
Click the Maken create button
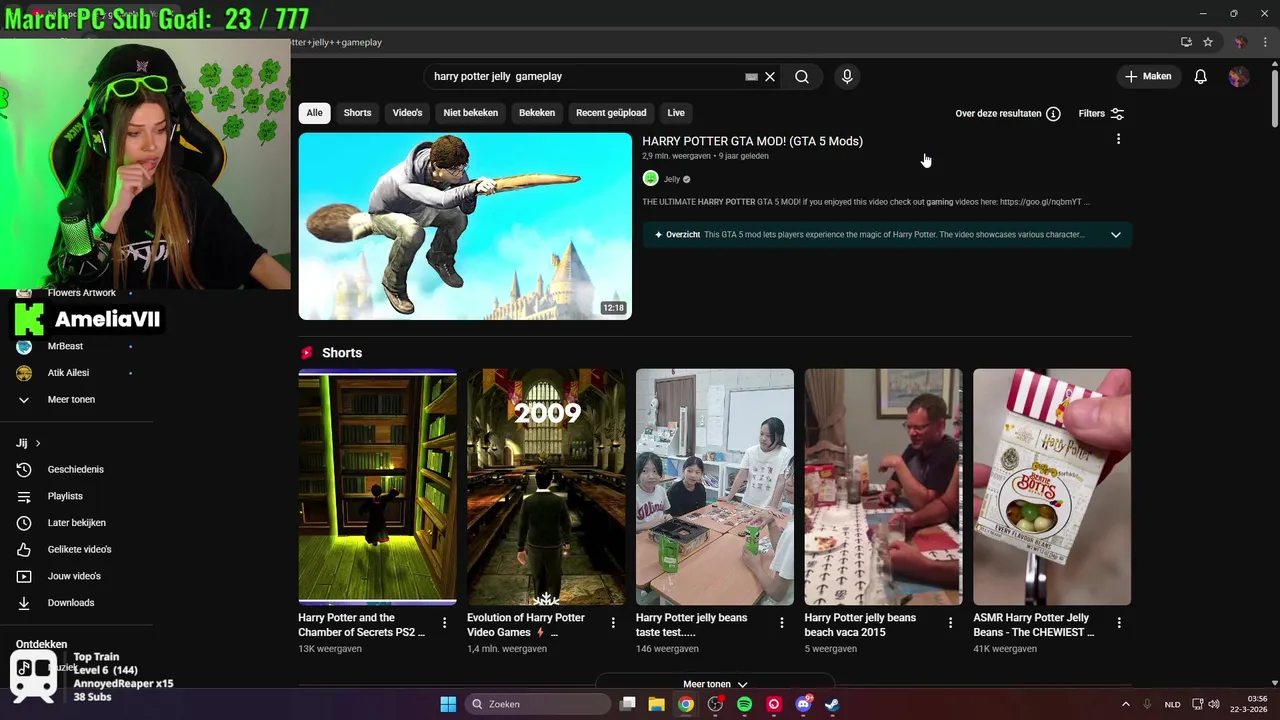click(x=1148, y=77)
